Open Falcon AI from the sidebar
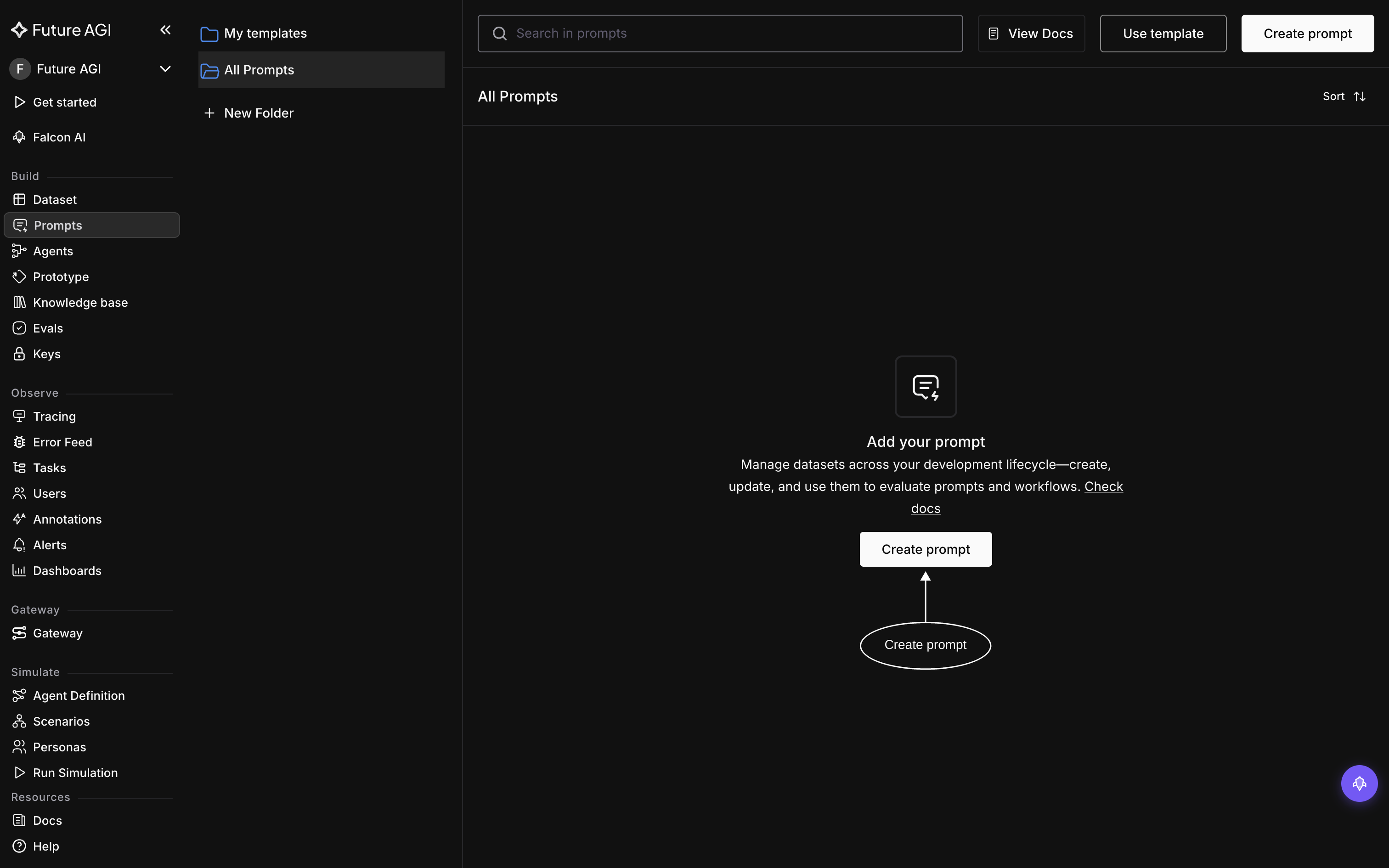This screenshot has height=868, width=1389. click(x=59, y=137)
